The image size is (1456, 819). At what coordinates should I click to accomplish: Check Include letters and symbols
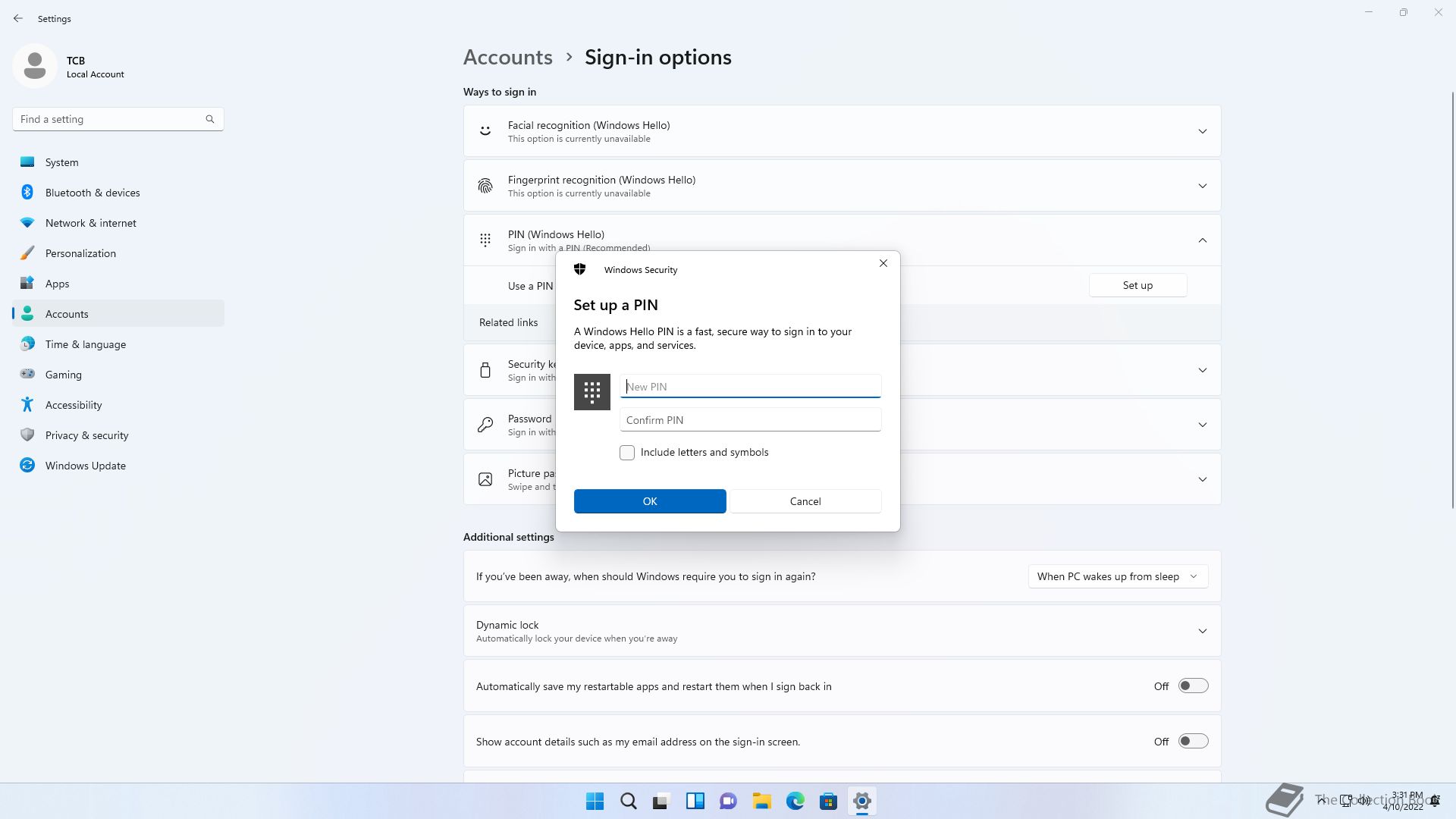(x=627, y=453)
